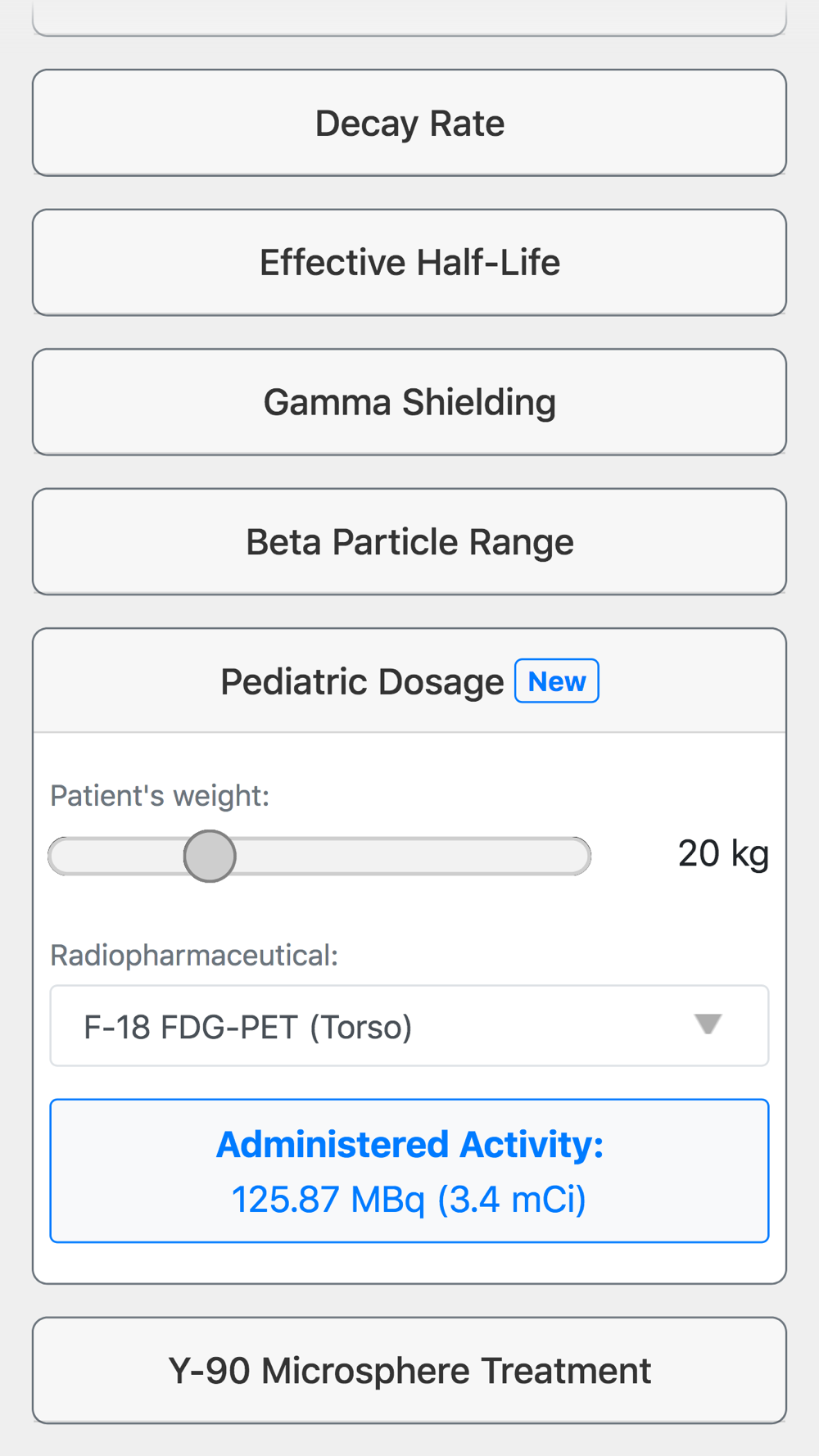Click the patient weight slider handle
Screen dimensions: 819x1456
click(x=210, y=857)
